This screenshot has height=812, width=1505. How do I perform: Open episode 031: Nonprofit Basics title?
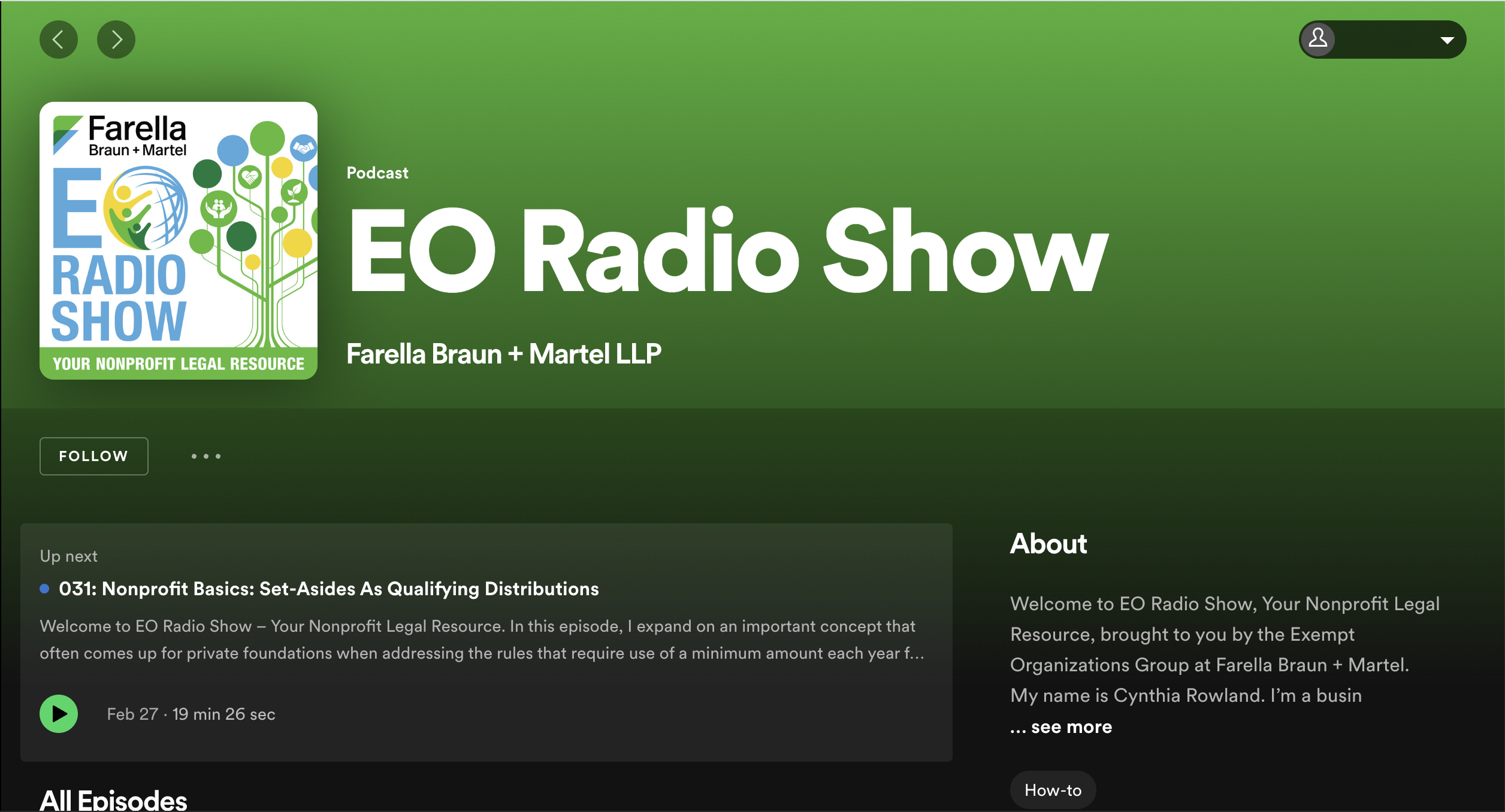click(x=329, y=589)
